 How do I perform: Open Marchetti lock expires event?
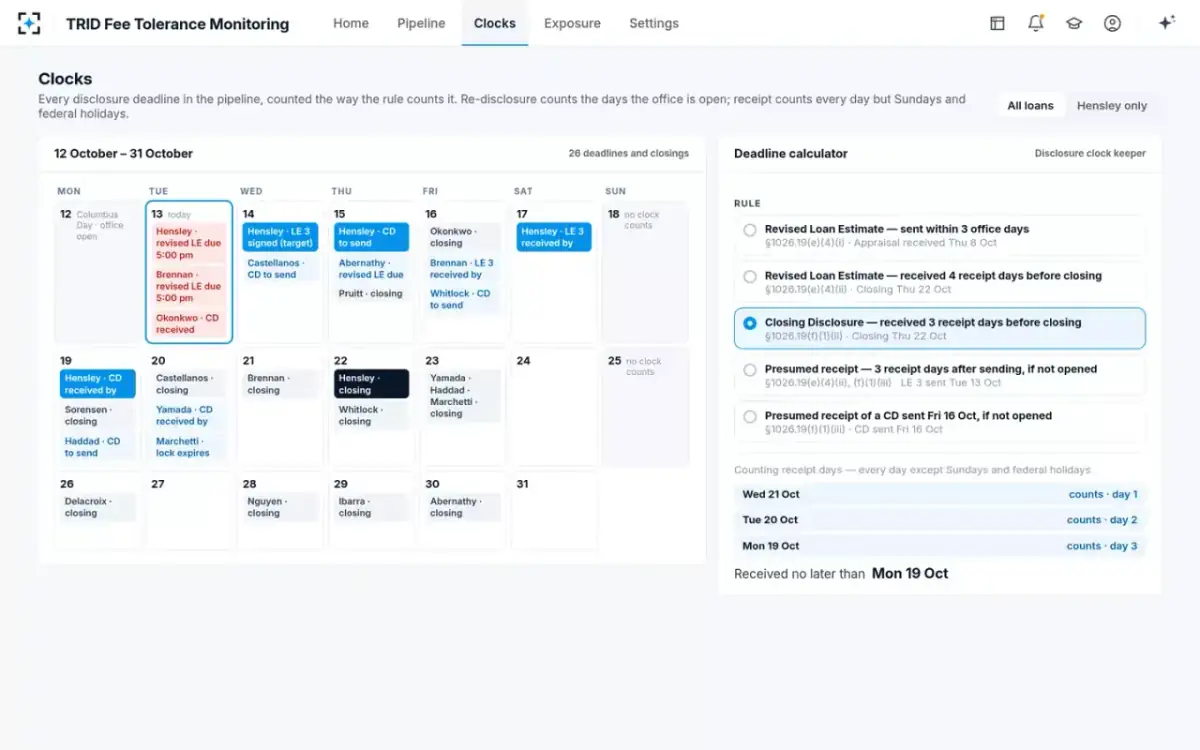click(189, 446)
